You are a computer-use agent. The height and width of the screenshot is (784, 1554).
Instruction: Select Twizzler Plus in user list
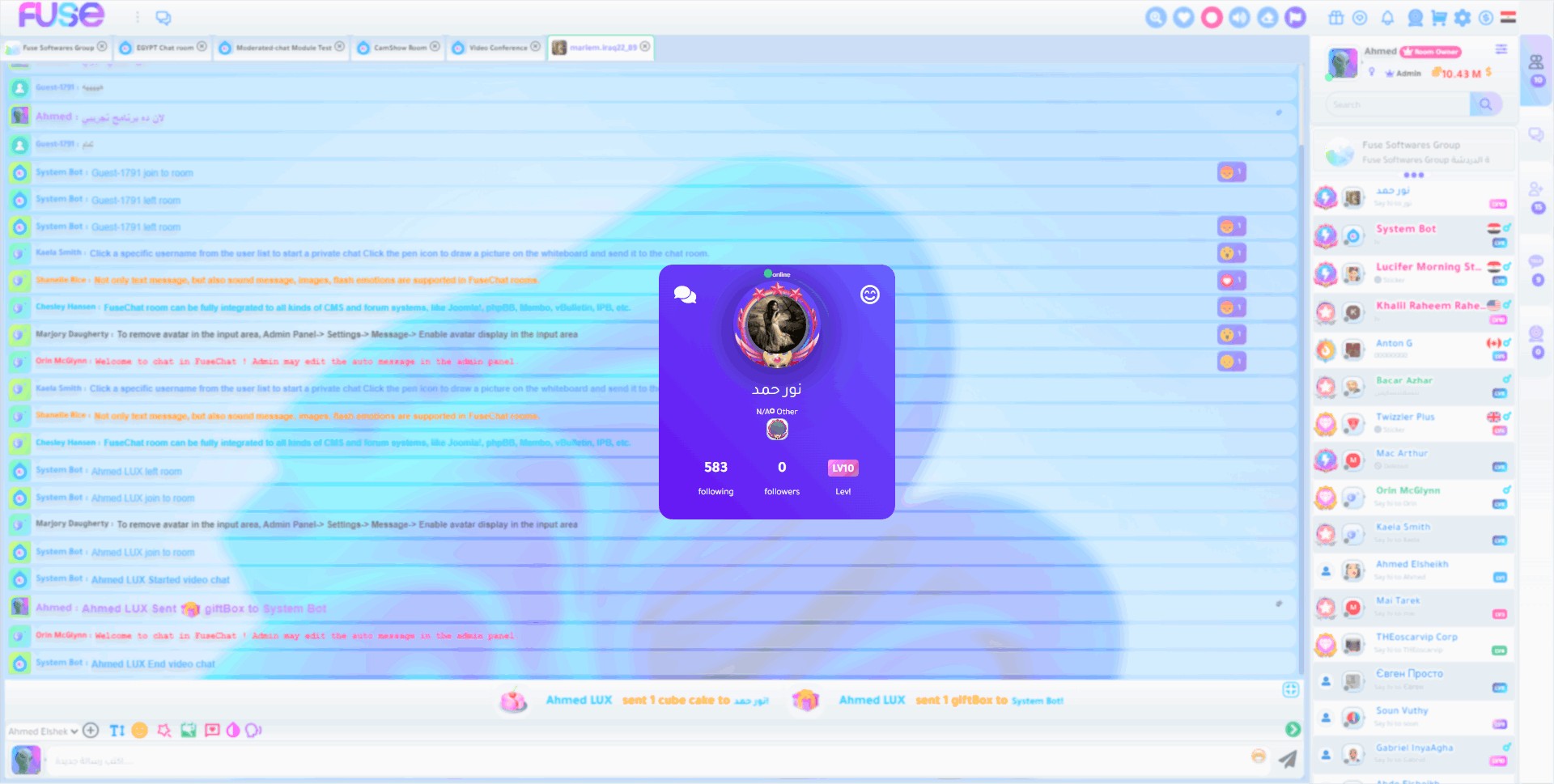[x=1412, y=422]
